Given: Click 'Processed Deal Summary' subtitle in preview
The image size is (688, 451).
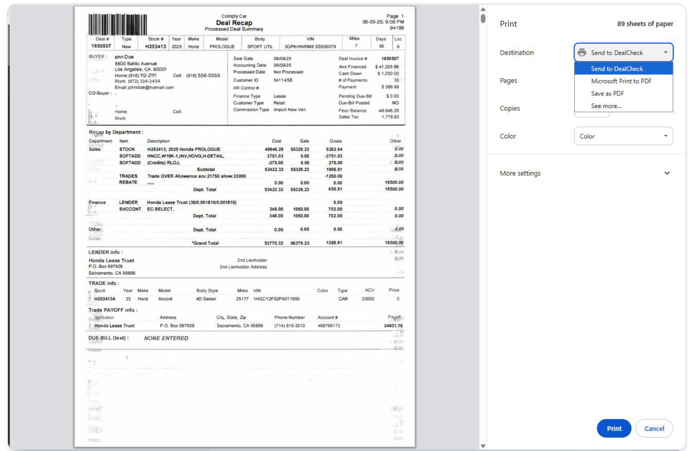Looking at the screenshot, I should (234, 29).
